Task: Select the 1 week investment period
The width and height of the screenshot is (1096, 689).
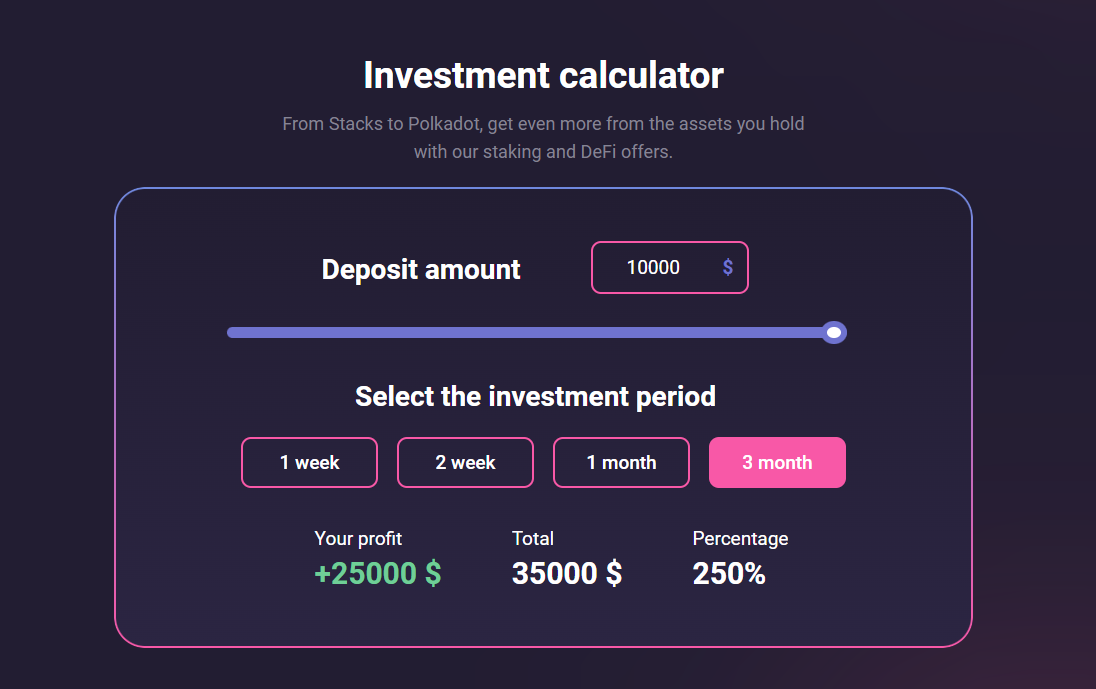Action: tap(309, 463)
